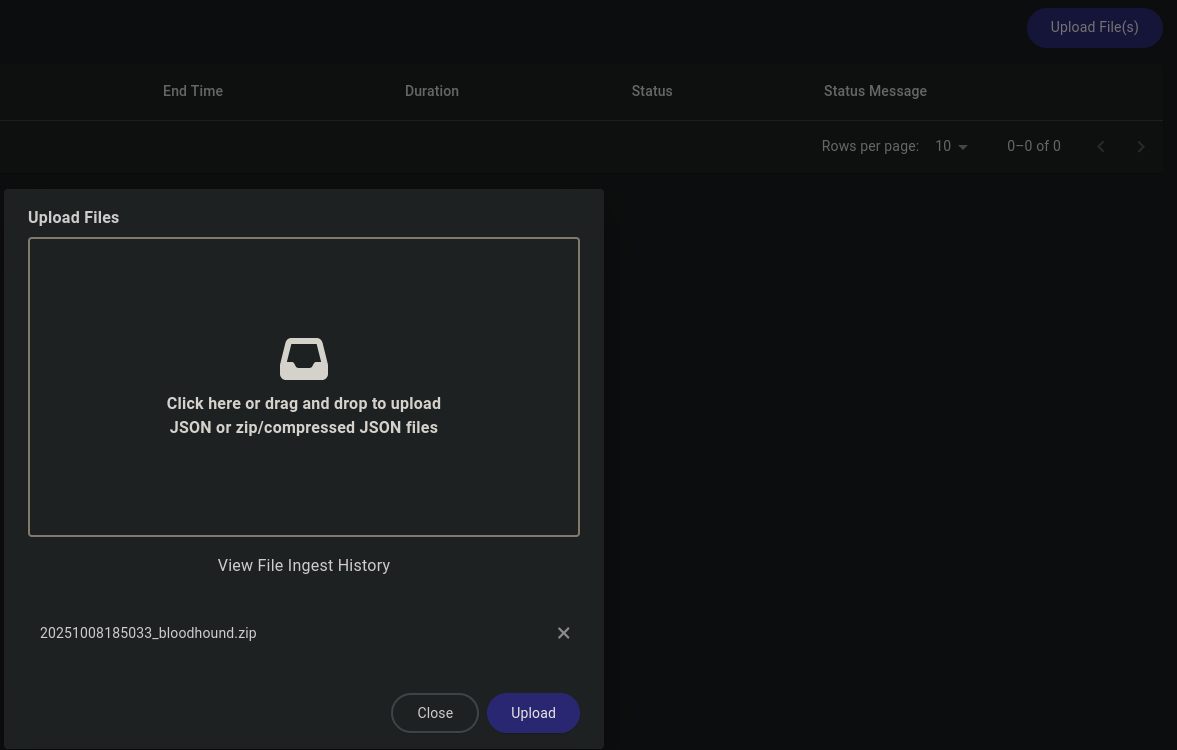
Task: Click the Status column header
Action: coord(651,91)
